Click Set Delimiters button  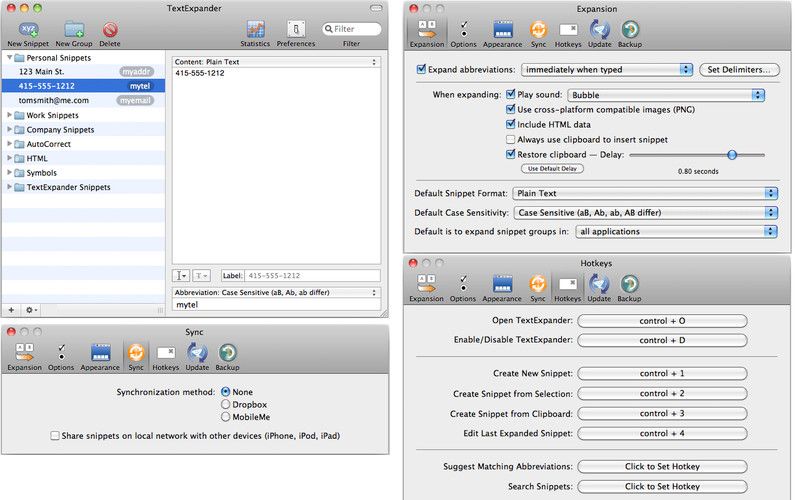point(739,69)
